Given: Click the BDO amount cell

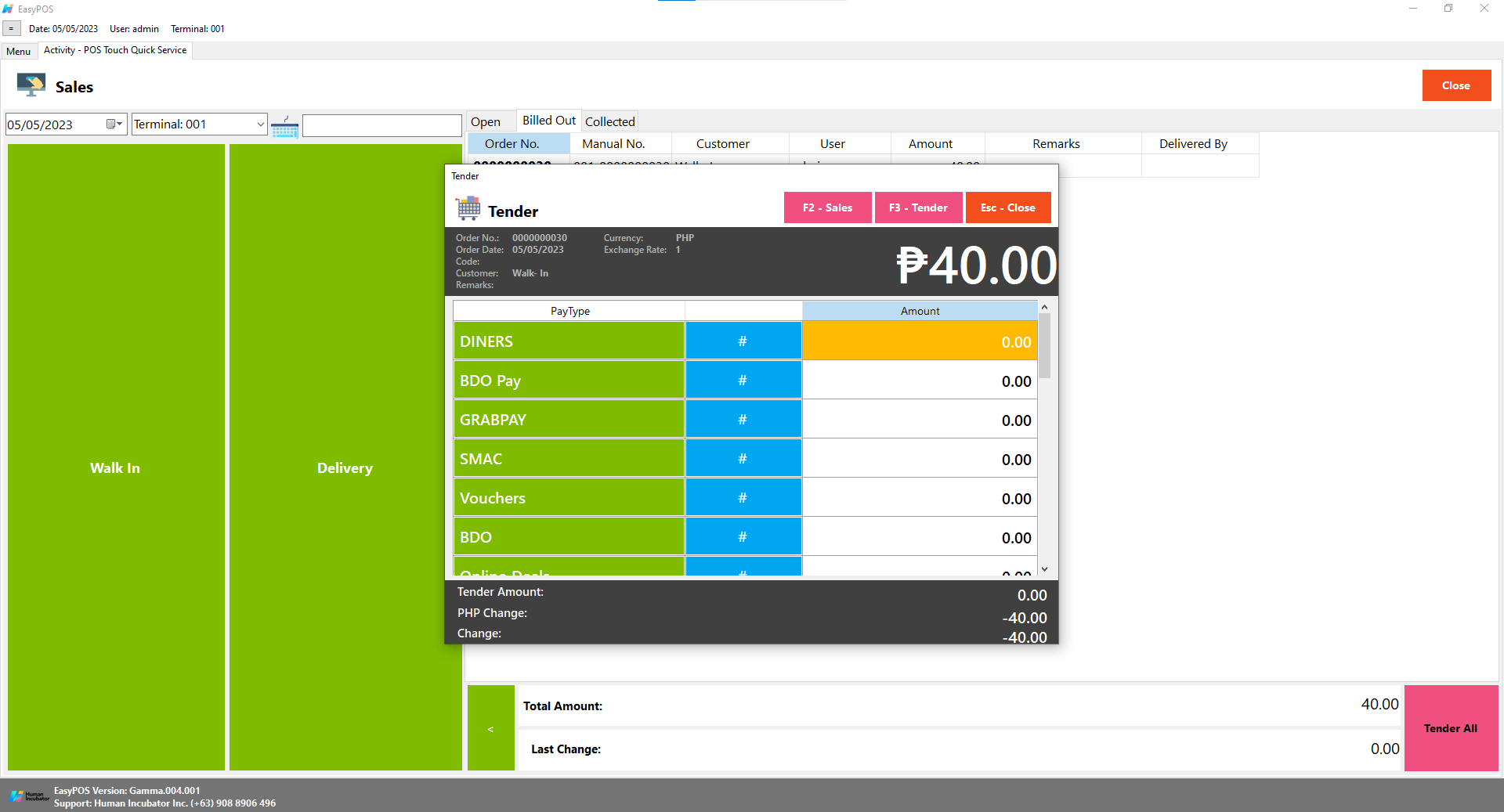Looking at the screenshot, I should pyautogui.click(x=920, y=537).
